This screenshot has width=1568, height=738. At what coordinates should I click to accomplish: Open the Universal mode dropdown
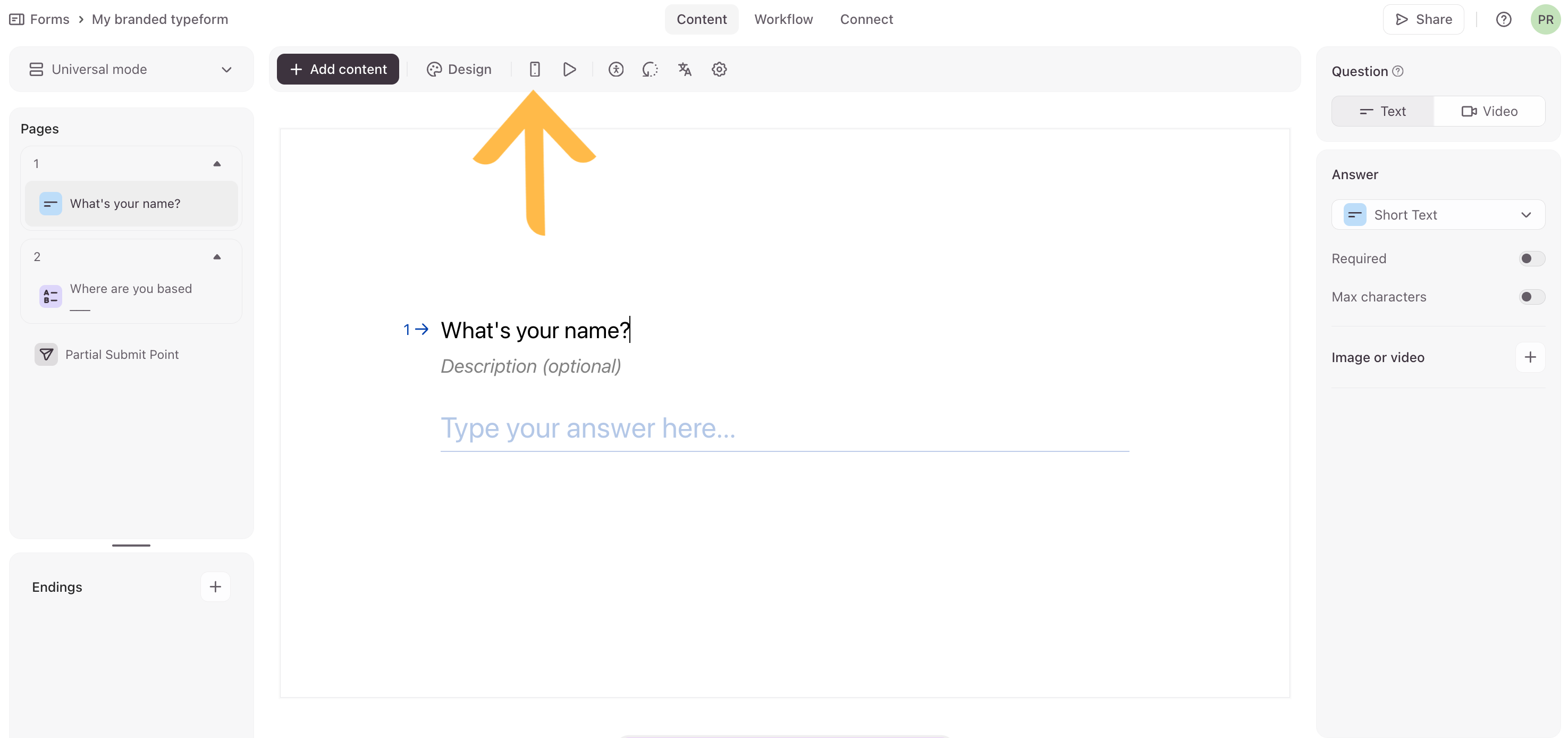coord(131,70)
